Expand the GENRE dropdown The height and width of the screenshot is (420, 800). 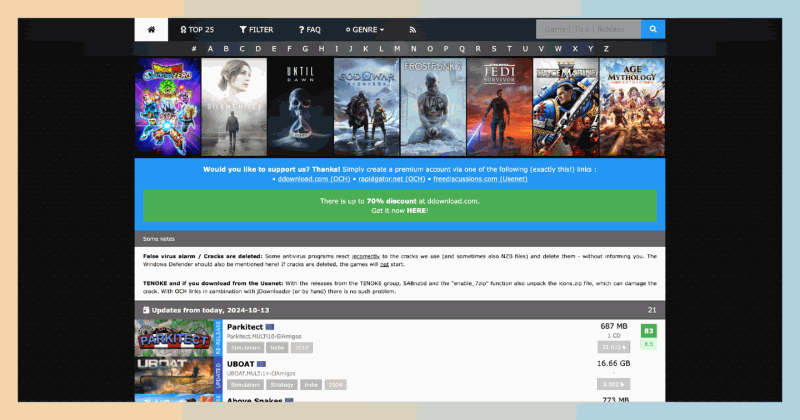(364, 30)
